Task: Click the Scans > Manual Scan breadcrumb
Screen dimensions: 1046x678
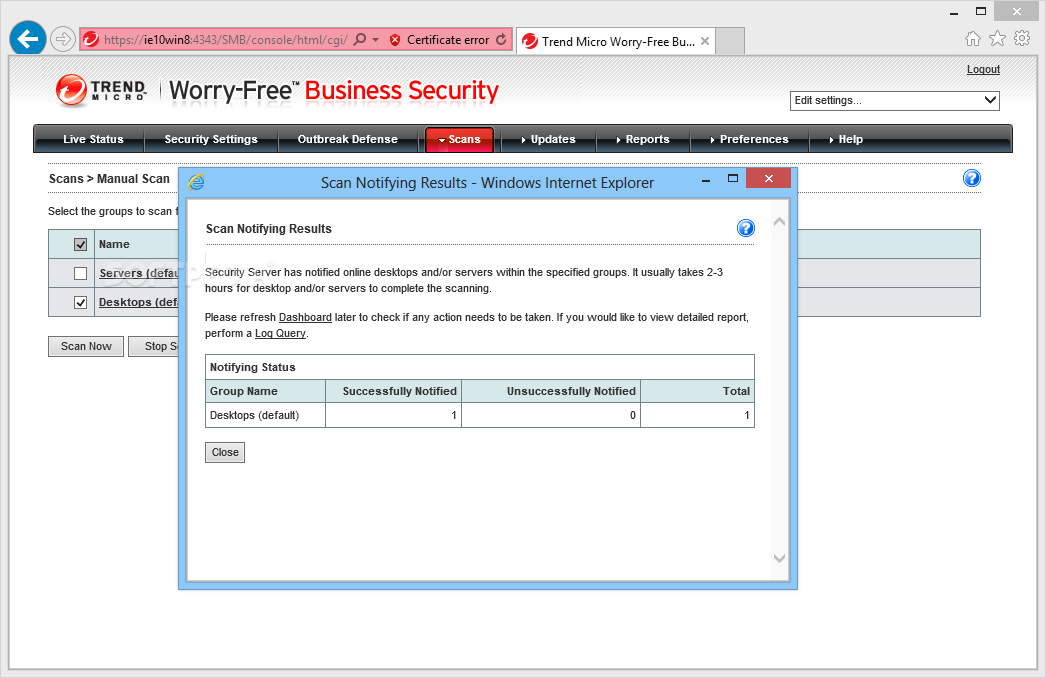Action: pyautogui.click(x=109, y=179)
